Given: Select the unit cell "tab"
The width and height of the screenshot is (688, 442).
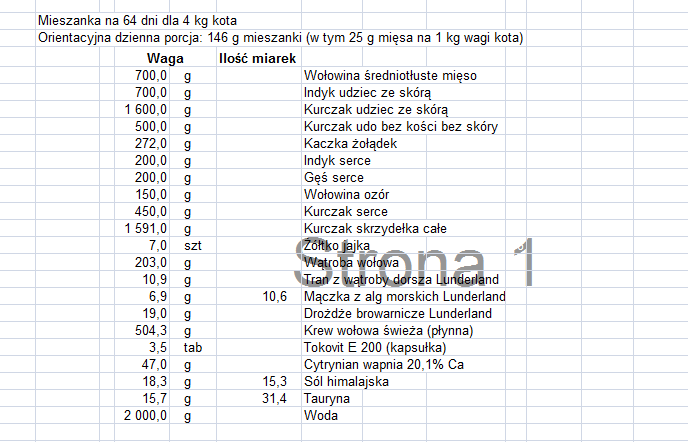Looking at the screenshot, I should coord(193,348).
